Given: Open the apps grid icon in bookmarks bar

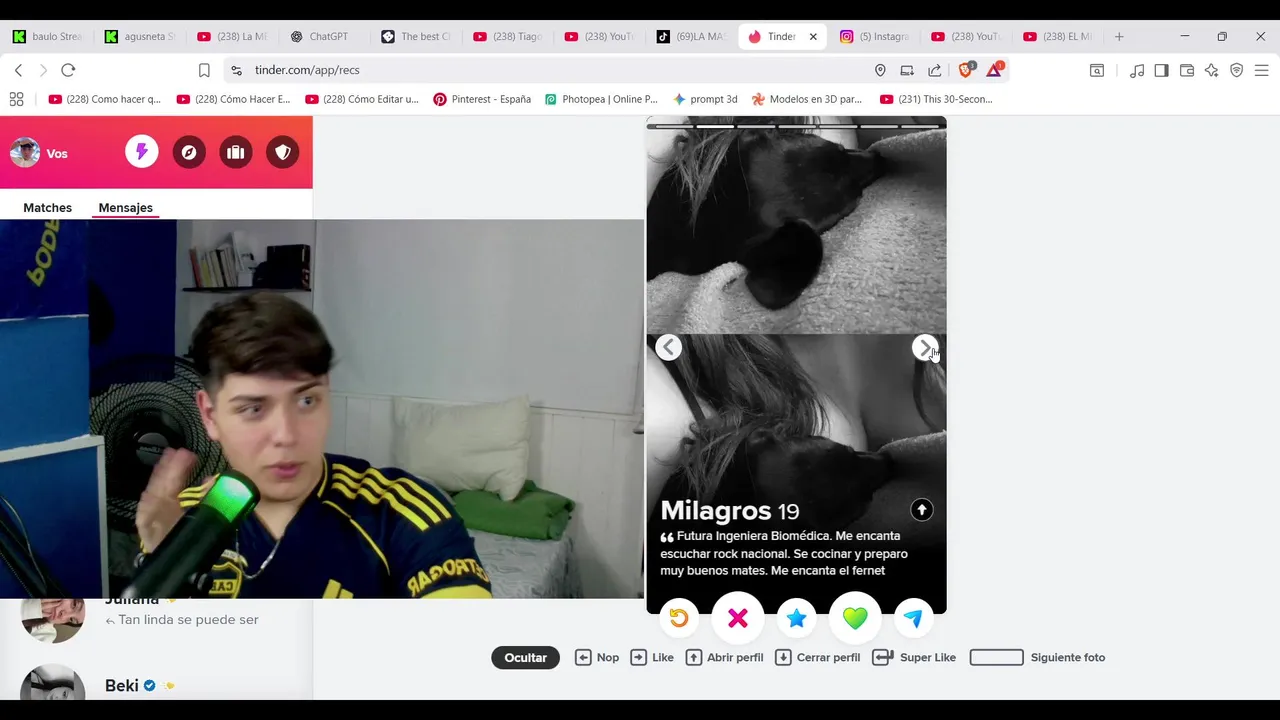Looking at the screenshot, I should point(16,99).
